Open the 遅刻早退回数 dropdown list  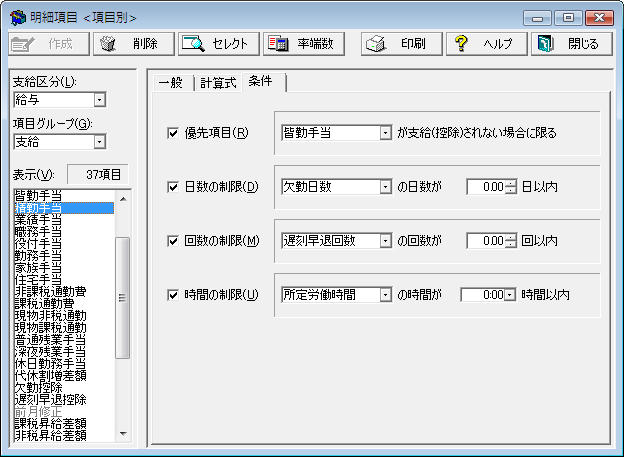385,241
